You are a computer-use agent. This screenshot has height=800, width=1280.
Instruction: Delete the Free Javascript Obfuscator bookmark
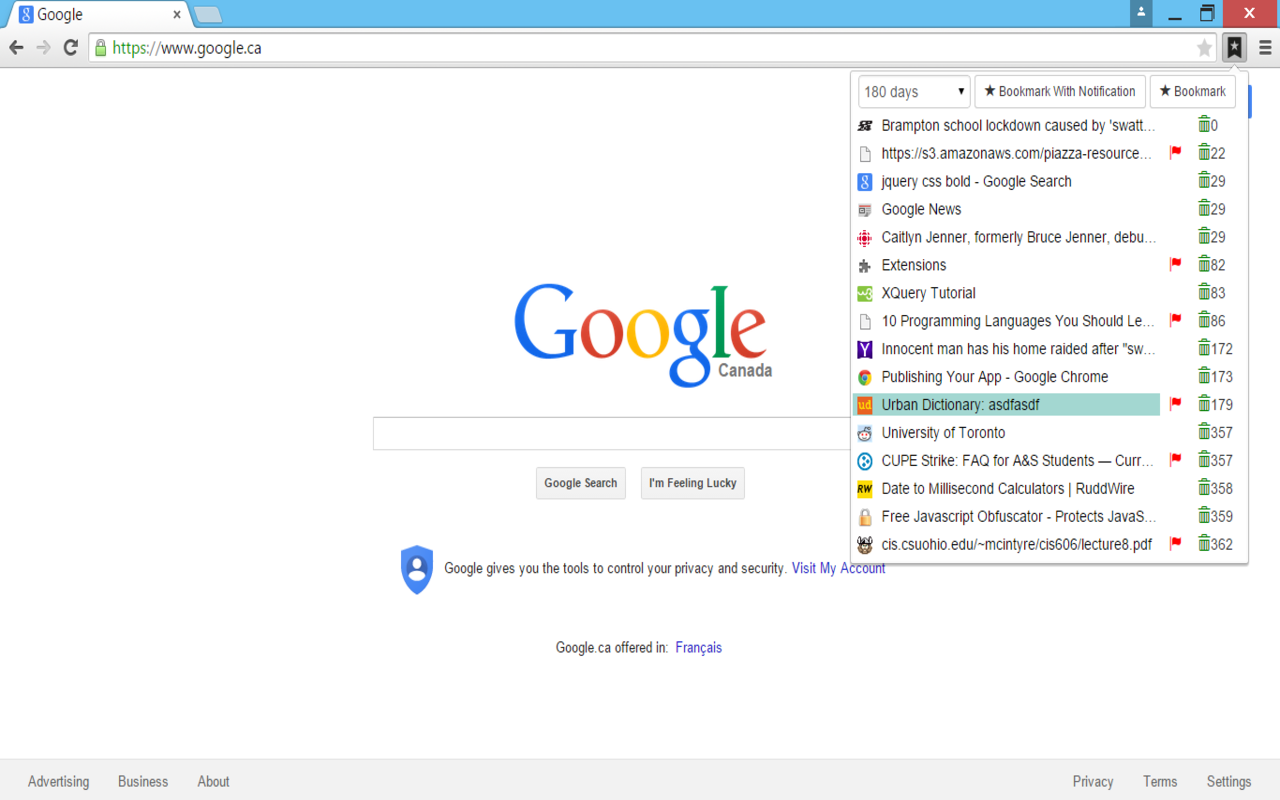[x=1204, y=516]
